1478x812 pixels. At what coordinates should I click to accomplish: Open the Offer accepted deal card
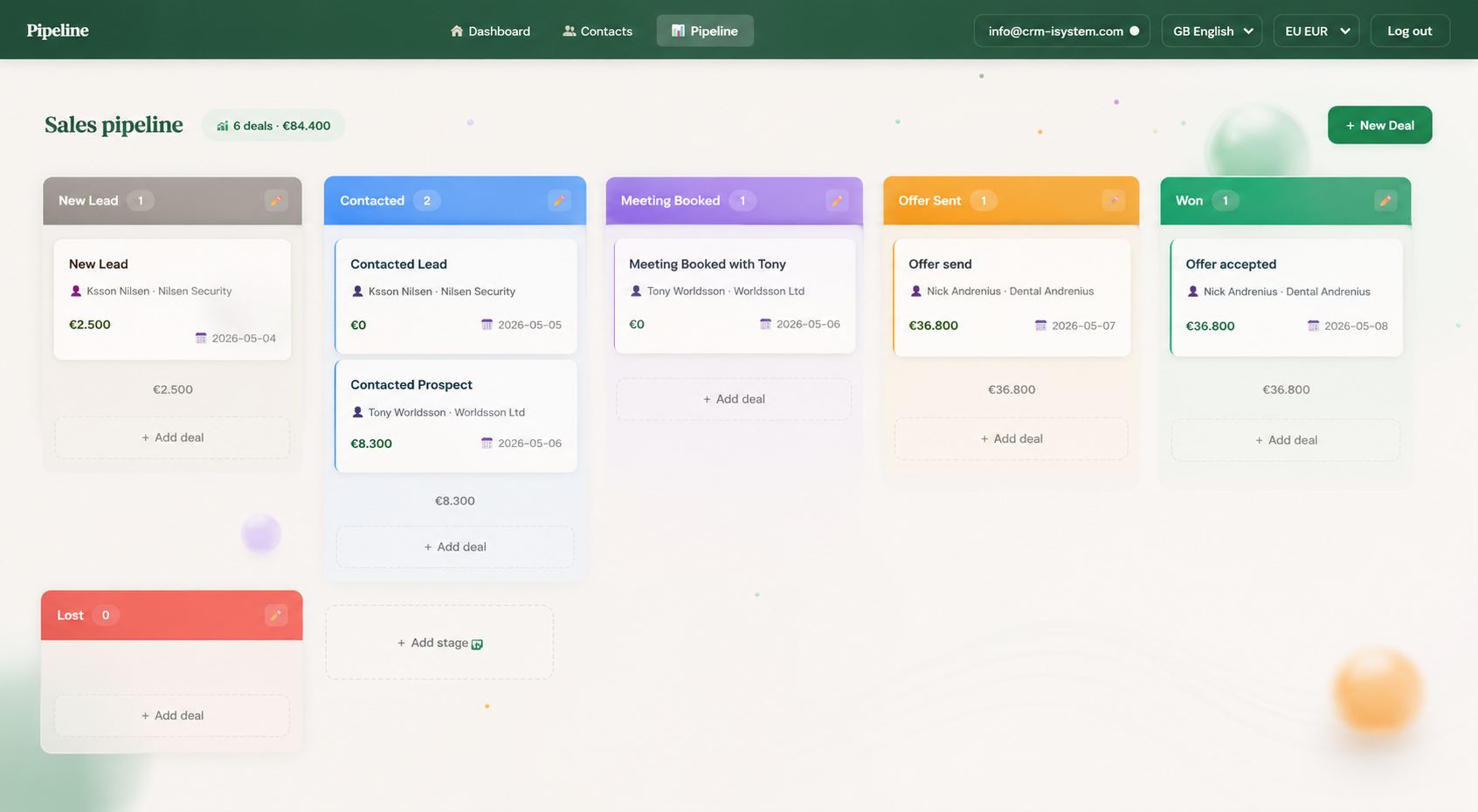coord(1286,298)
